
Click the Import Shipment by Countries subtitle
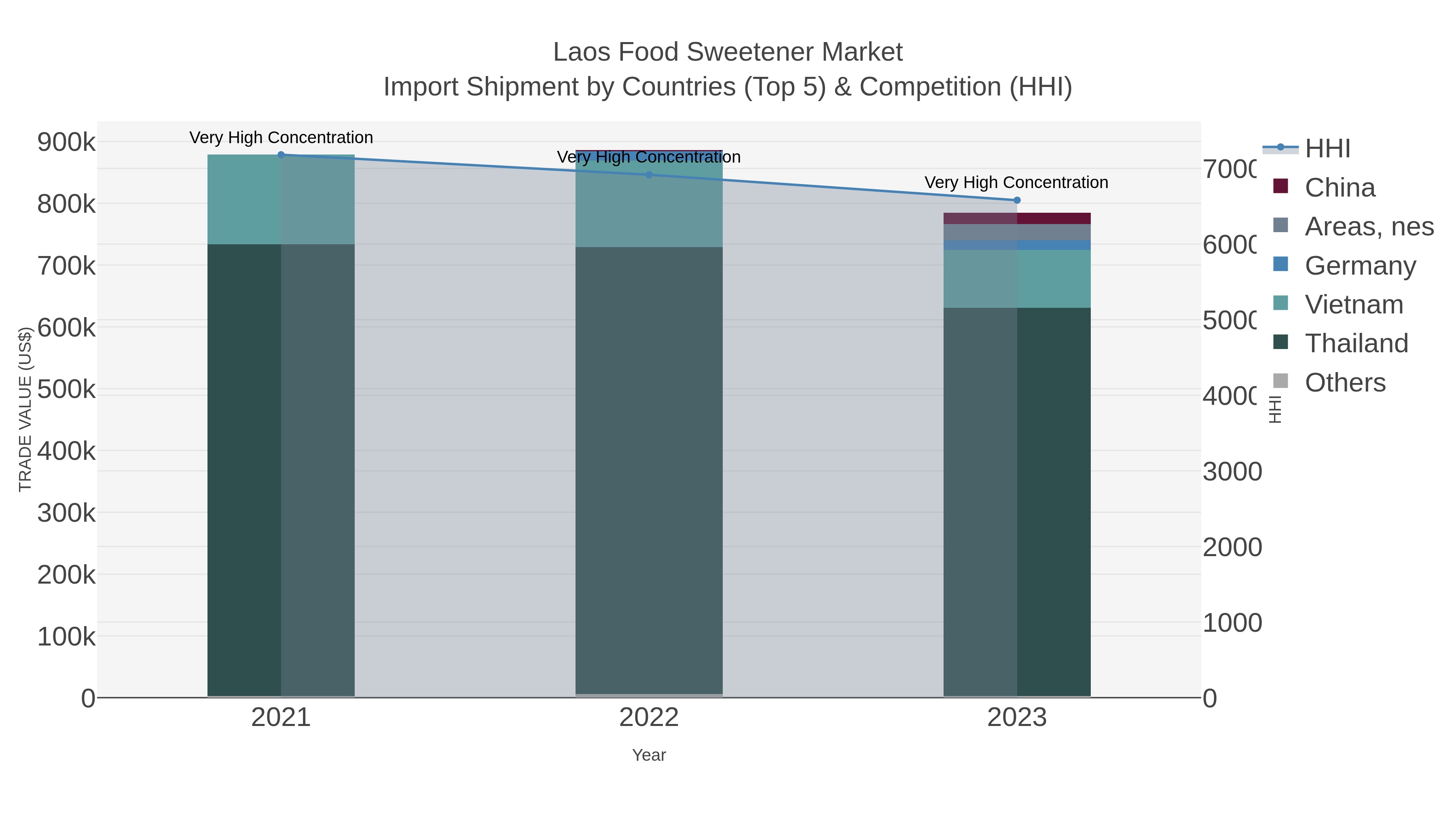728,87
